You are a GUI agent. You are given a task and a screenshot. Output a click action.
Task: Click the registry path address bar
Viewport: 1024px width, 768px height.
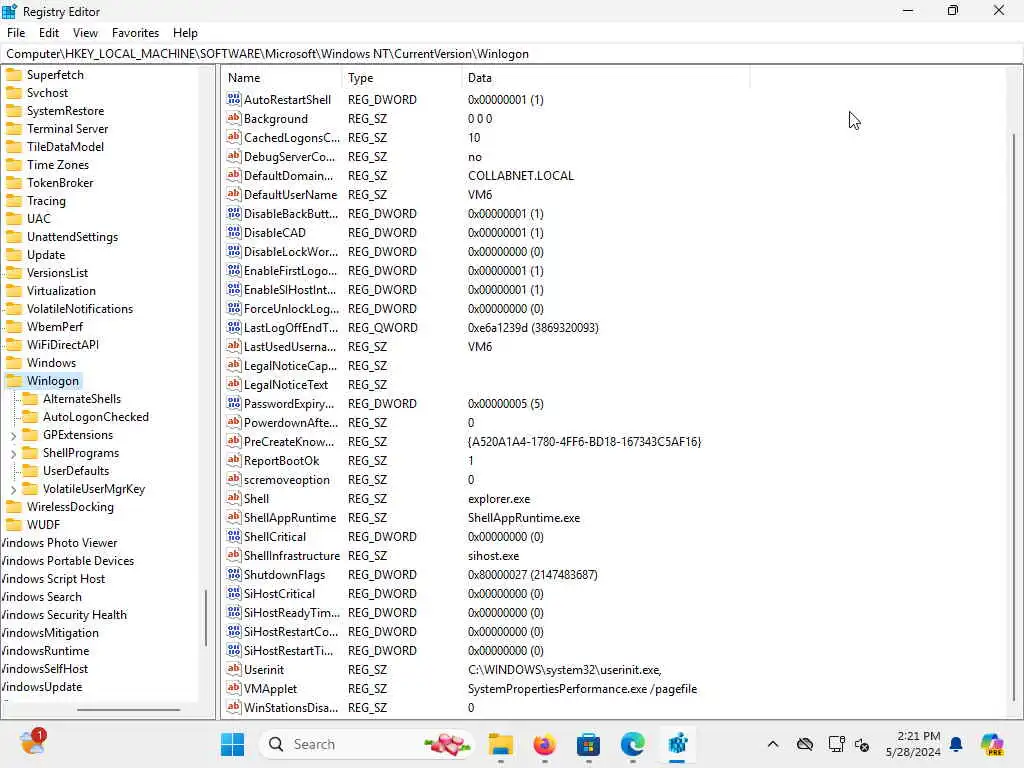pos(511,54)
